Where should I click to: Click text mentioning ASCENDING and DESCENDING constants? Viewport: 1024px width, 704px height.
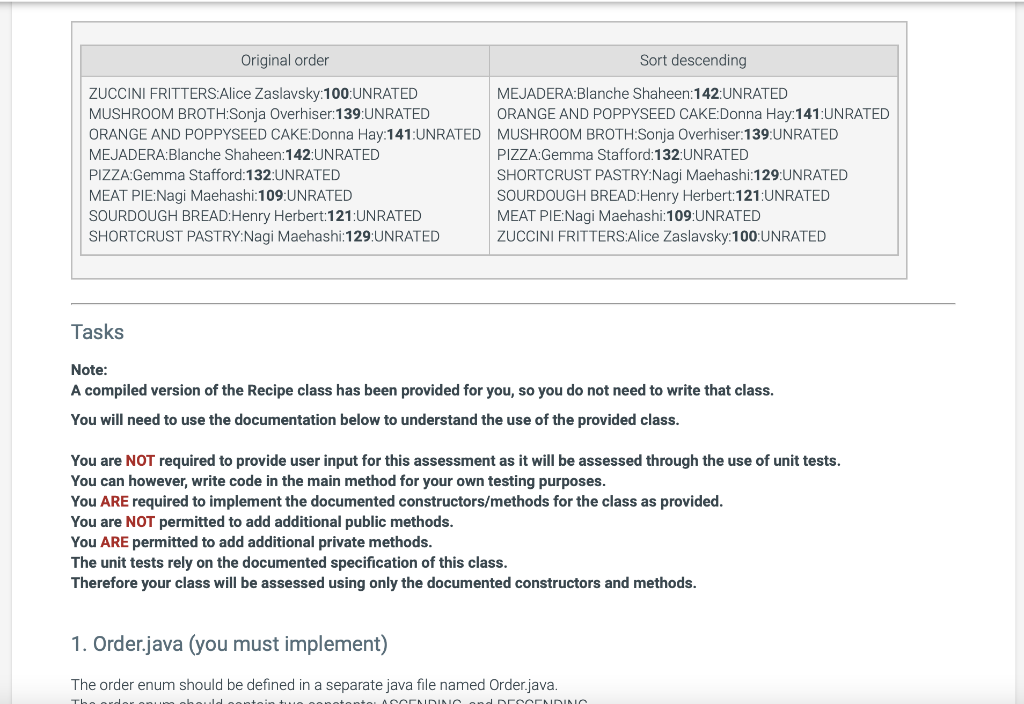coord(328,700)
